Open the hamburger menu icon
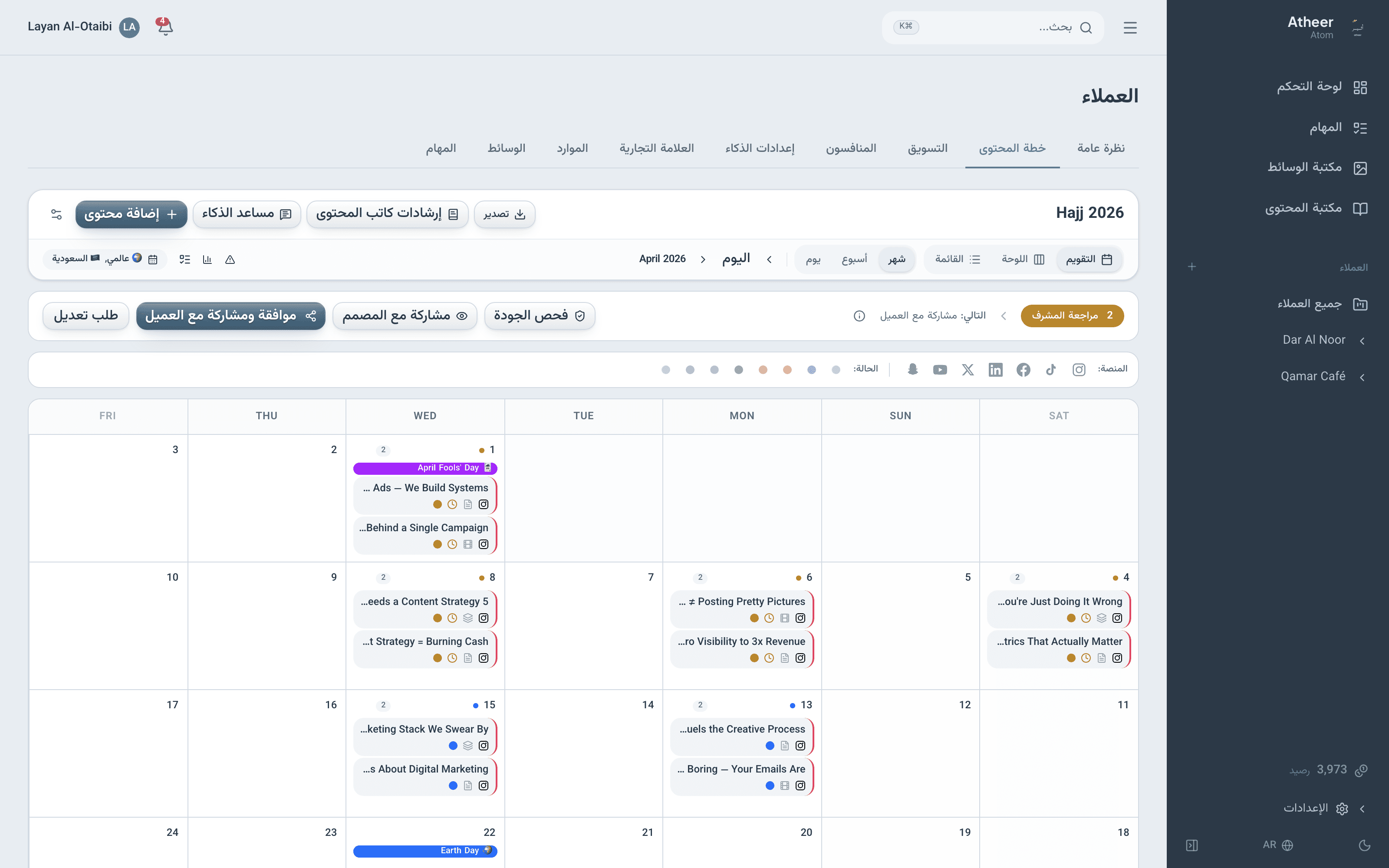 pos(1129,27)
